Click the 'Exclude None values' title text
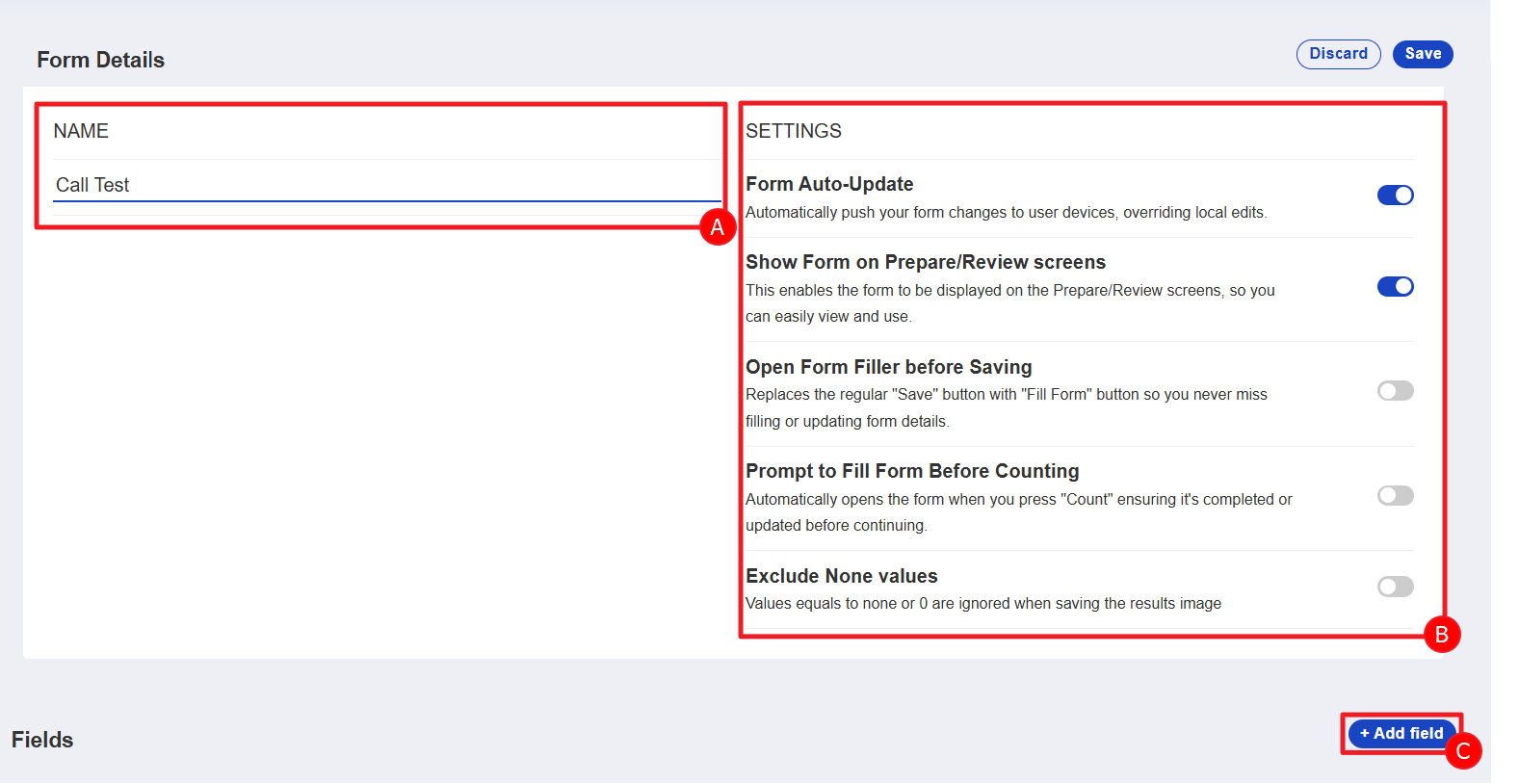 tap(841, 576)
